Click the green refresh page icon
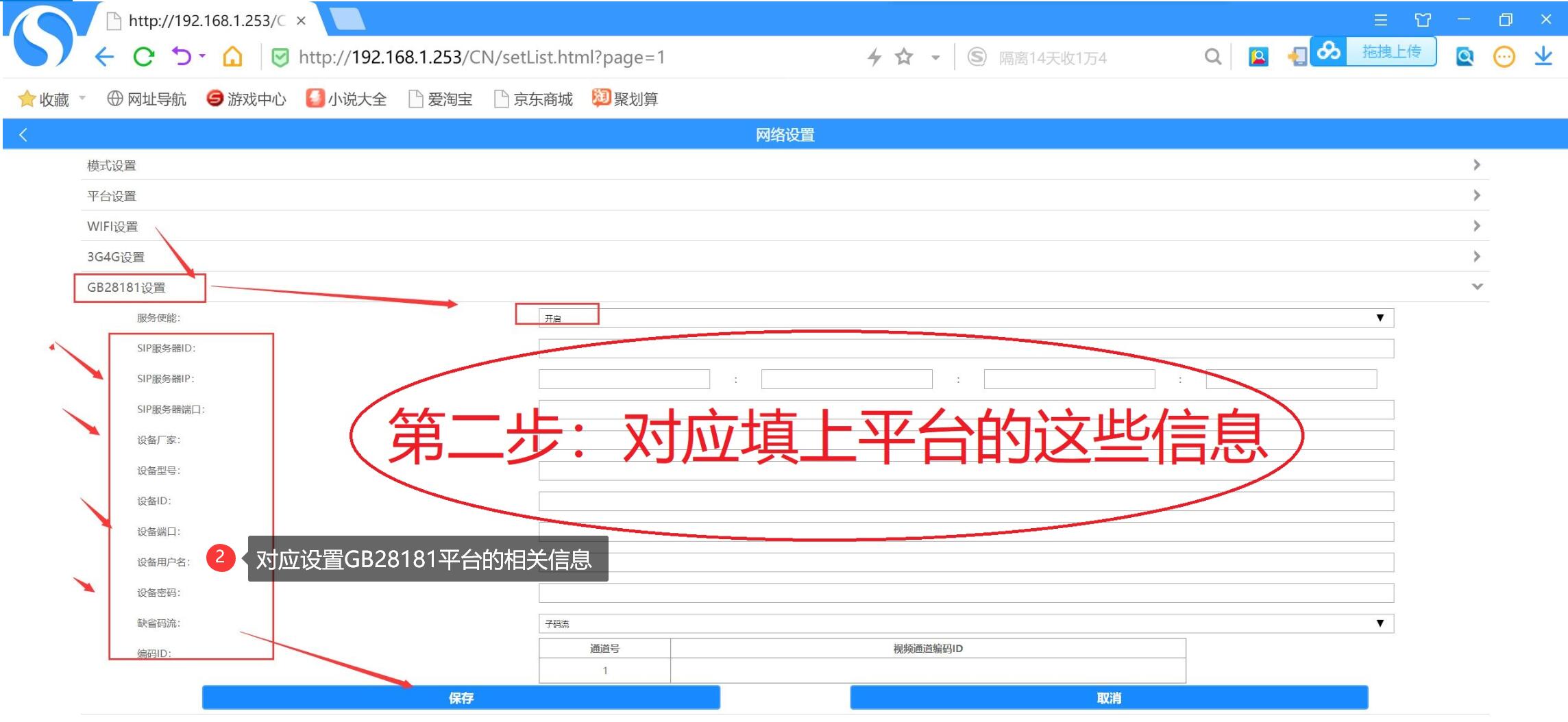1568x722 pixels. tap(143, 57)
